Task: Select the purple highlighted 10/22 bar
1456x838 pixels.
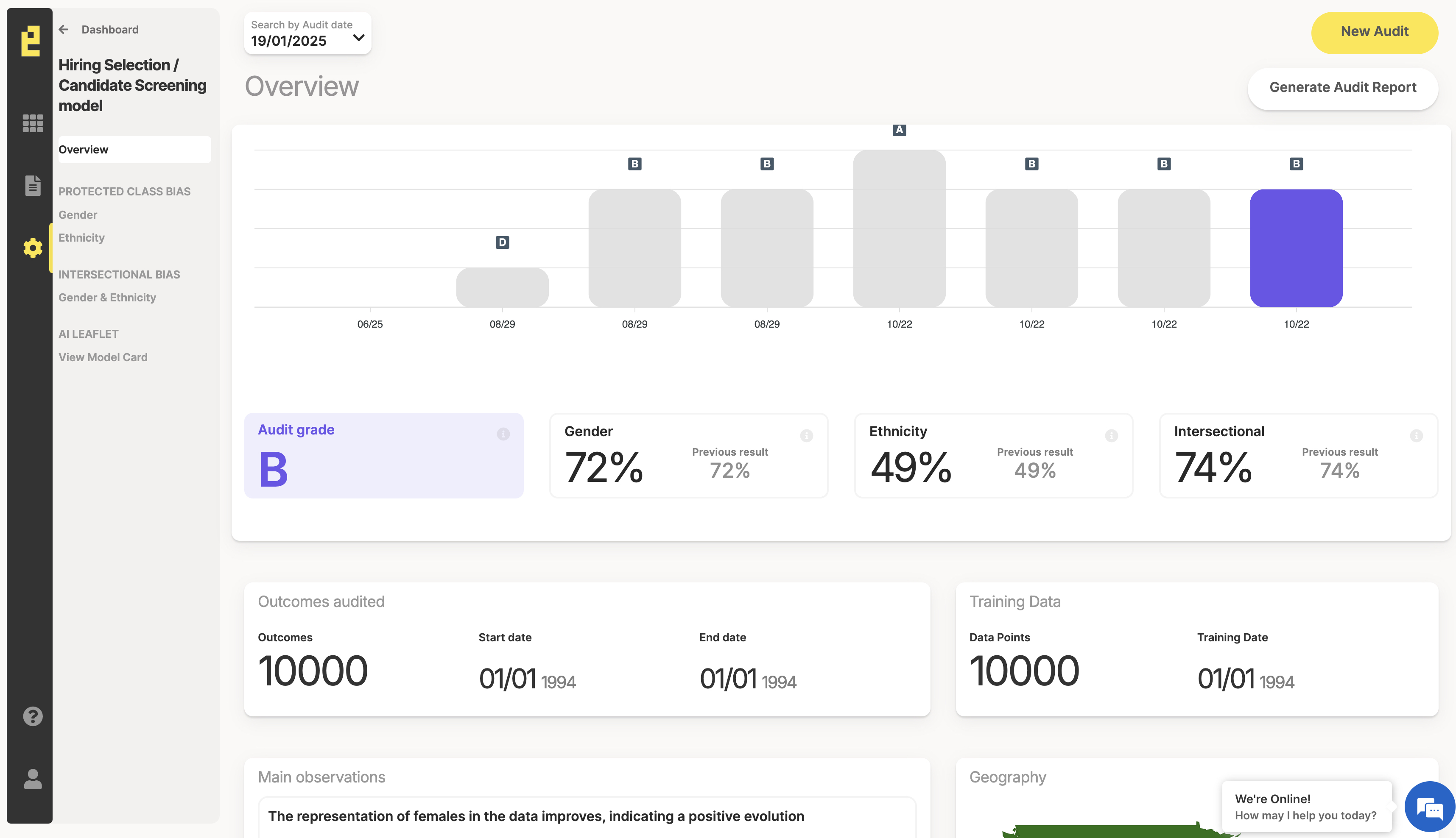Action: point(1296,248)
